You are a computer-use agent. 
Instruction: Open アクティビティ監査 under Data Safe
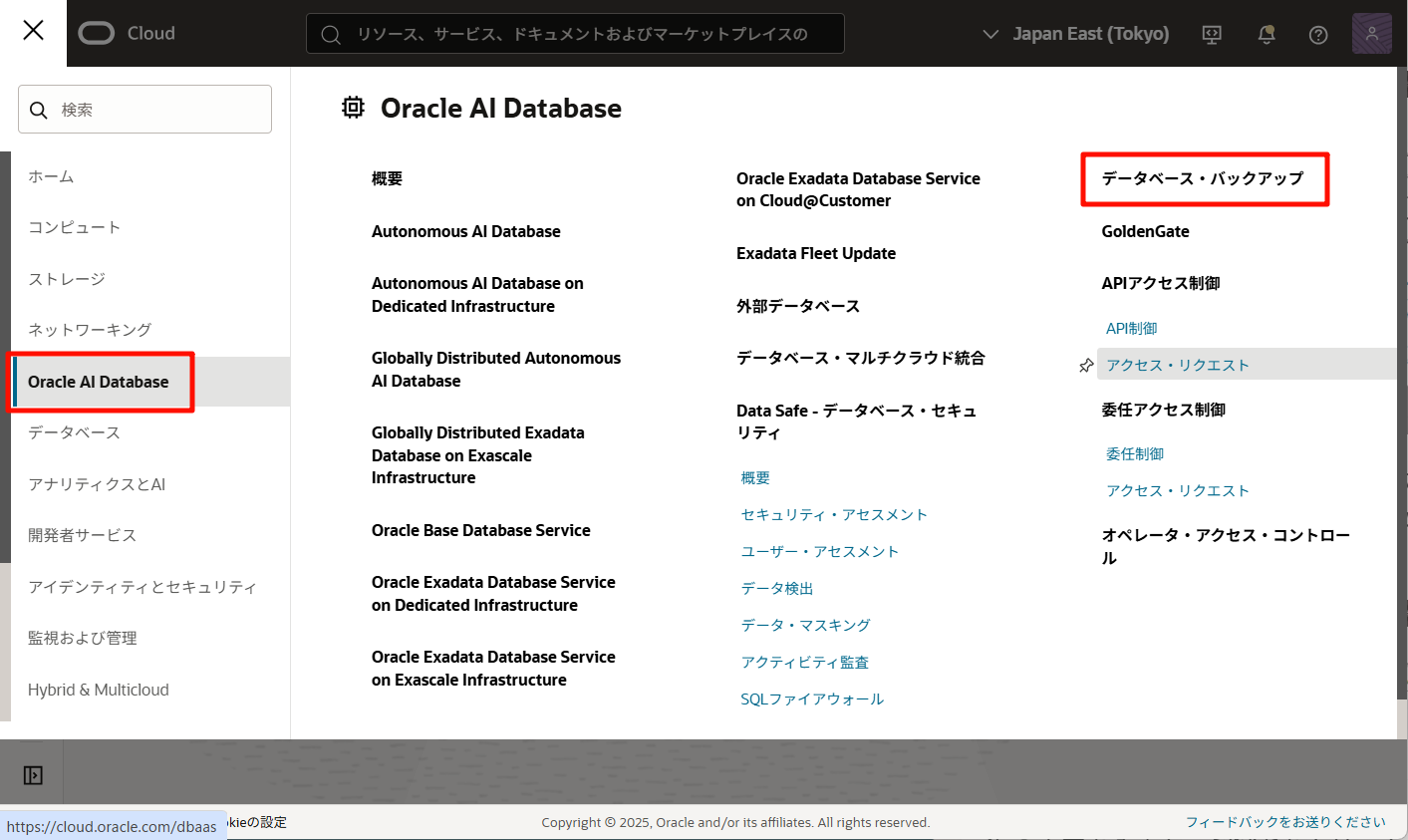tap(805, 663)
